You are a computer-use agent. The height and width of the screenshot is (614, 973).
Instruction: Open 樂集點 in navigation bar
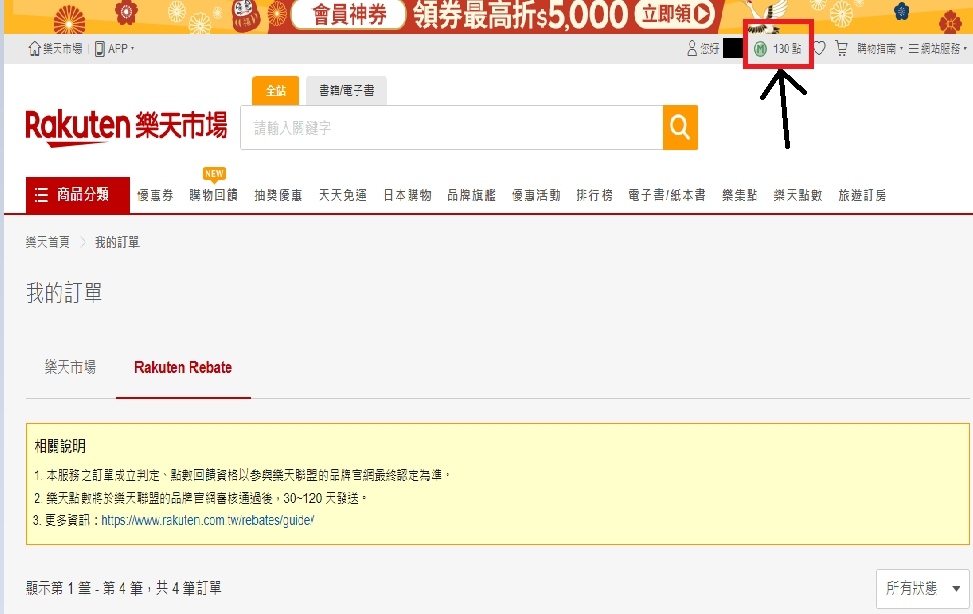[x=740, y=196]
